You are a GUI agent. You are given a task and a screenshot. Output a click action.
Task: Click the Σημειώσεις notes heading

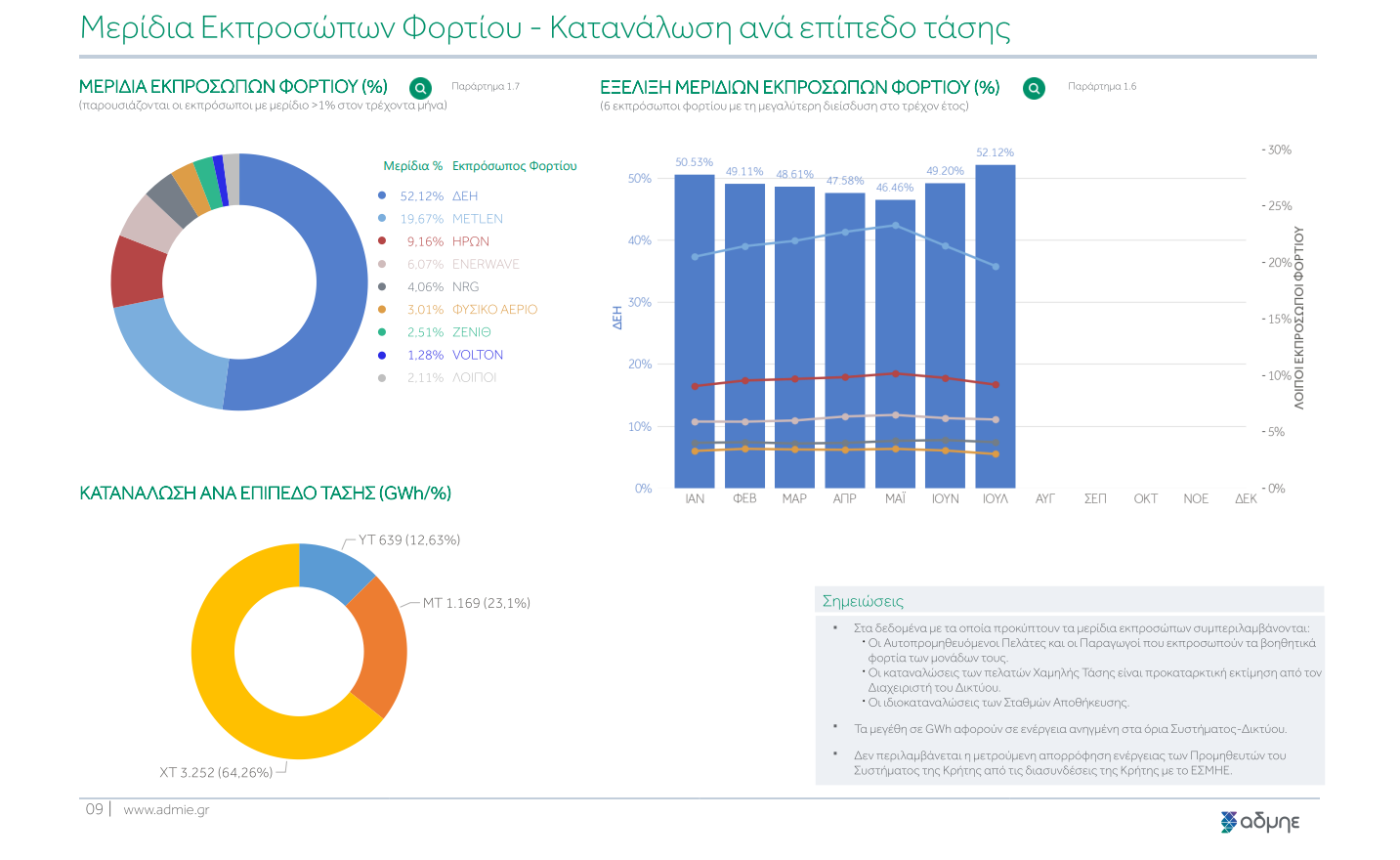pos(863,601)
